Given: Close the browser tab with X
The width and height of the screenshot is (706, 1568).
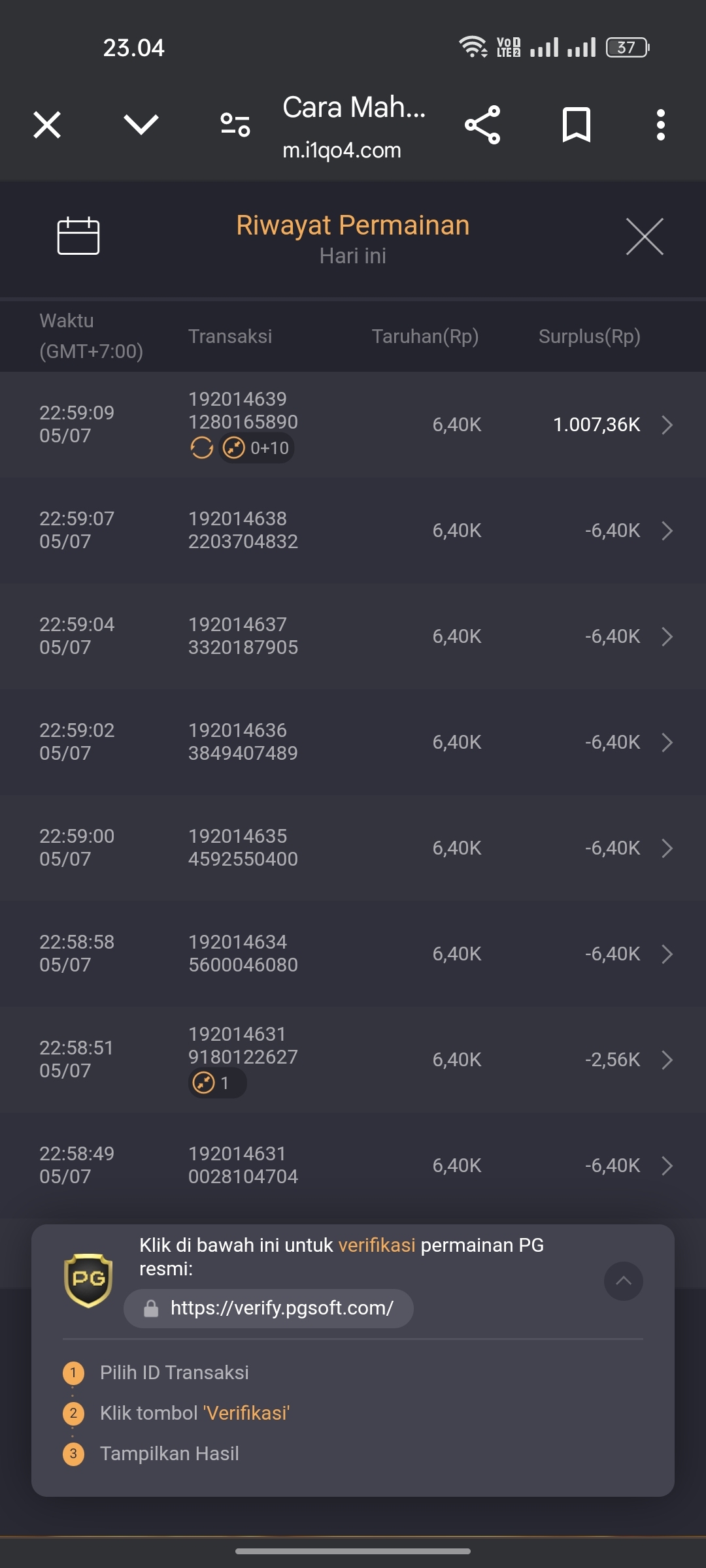Looking at the screenshot, I should point(47,125).
